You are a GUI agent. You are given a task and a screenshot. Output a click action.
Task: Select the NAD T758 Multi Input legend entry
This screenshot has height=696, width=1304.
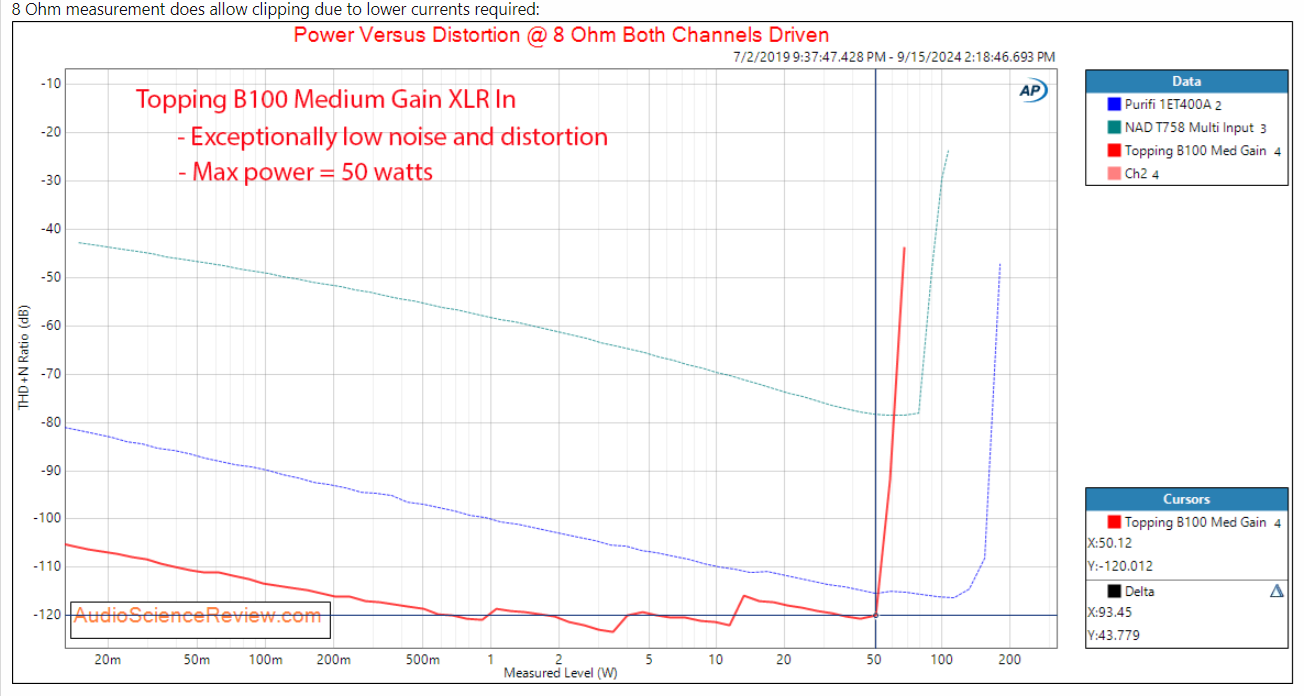point(1196,127)
